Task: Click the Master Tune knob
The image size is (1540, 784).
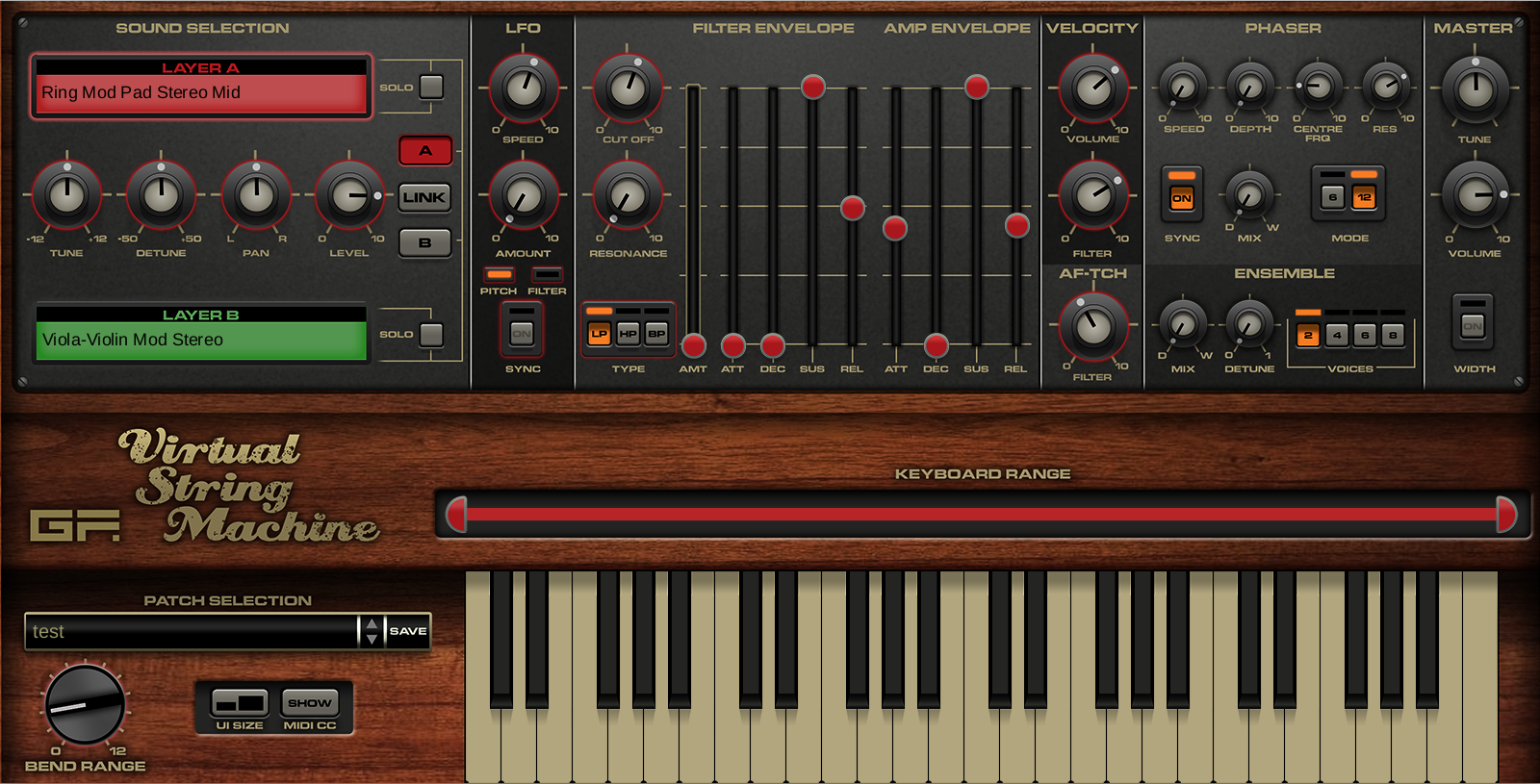Action: coord(1475,89)
